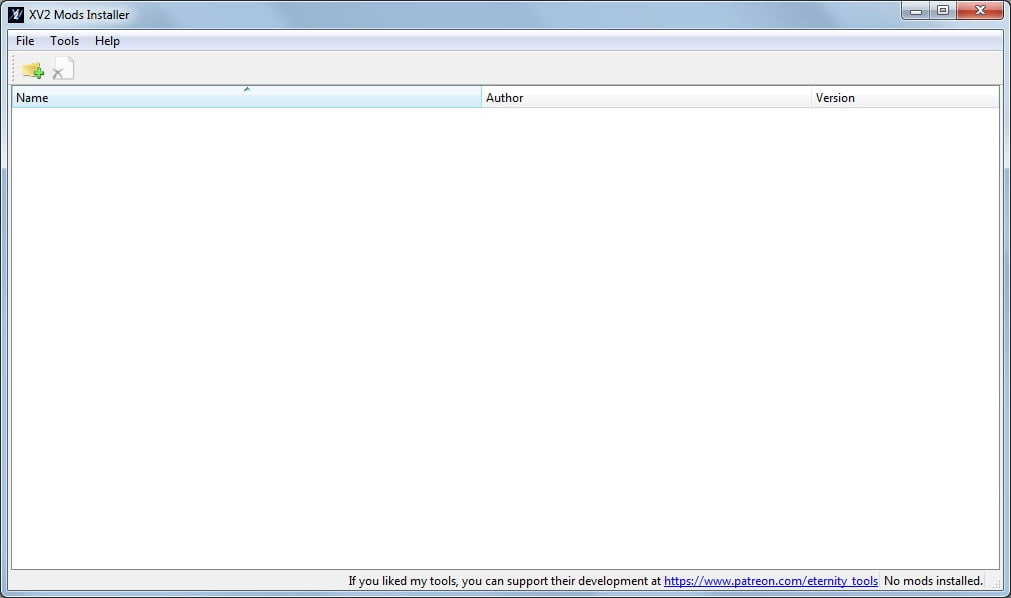Sort mods by the Name column

pyautogui.click(x=246, y=97)
